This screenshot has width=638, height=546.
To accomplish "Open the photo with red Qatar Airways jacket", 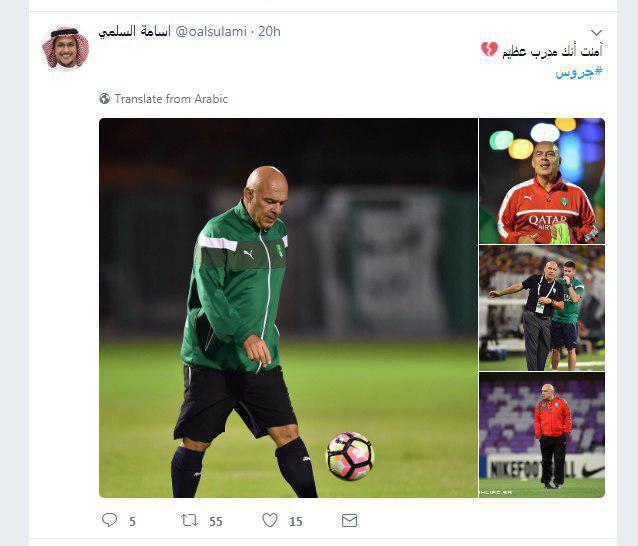I will pos(542,181).
